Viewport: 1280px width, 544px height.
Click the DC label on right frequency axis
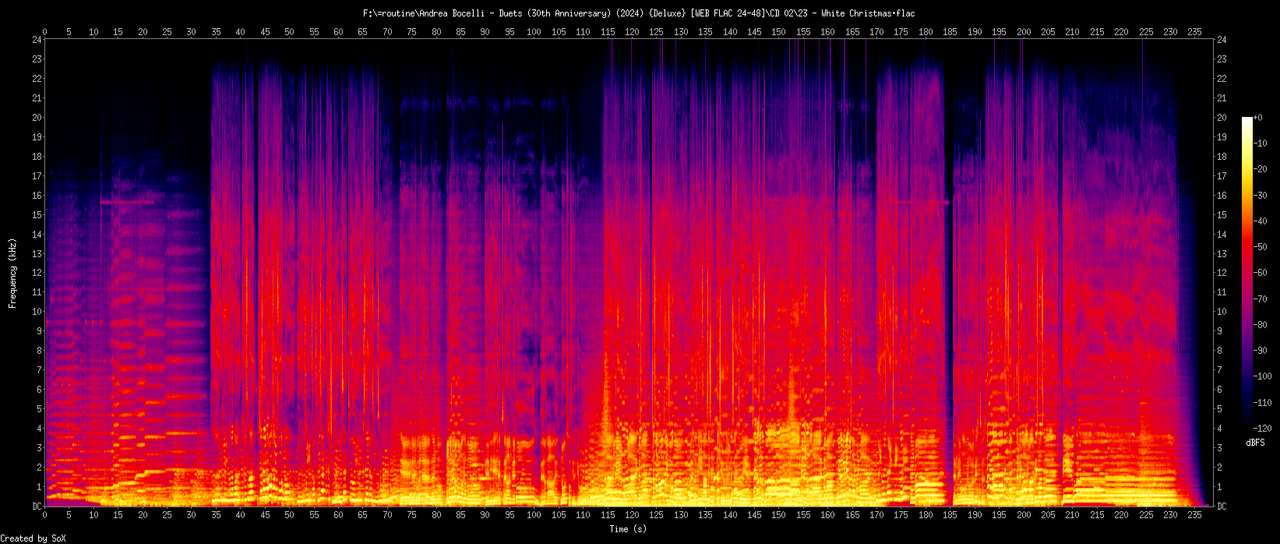coord(1224,507)
